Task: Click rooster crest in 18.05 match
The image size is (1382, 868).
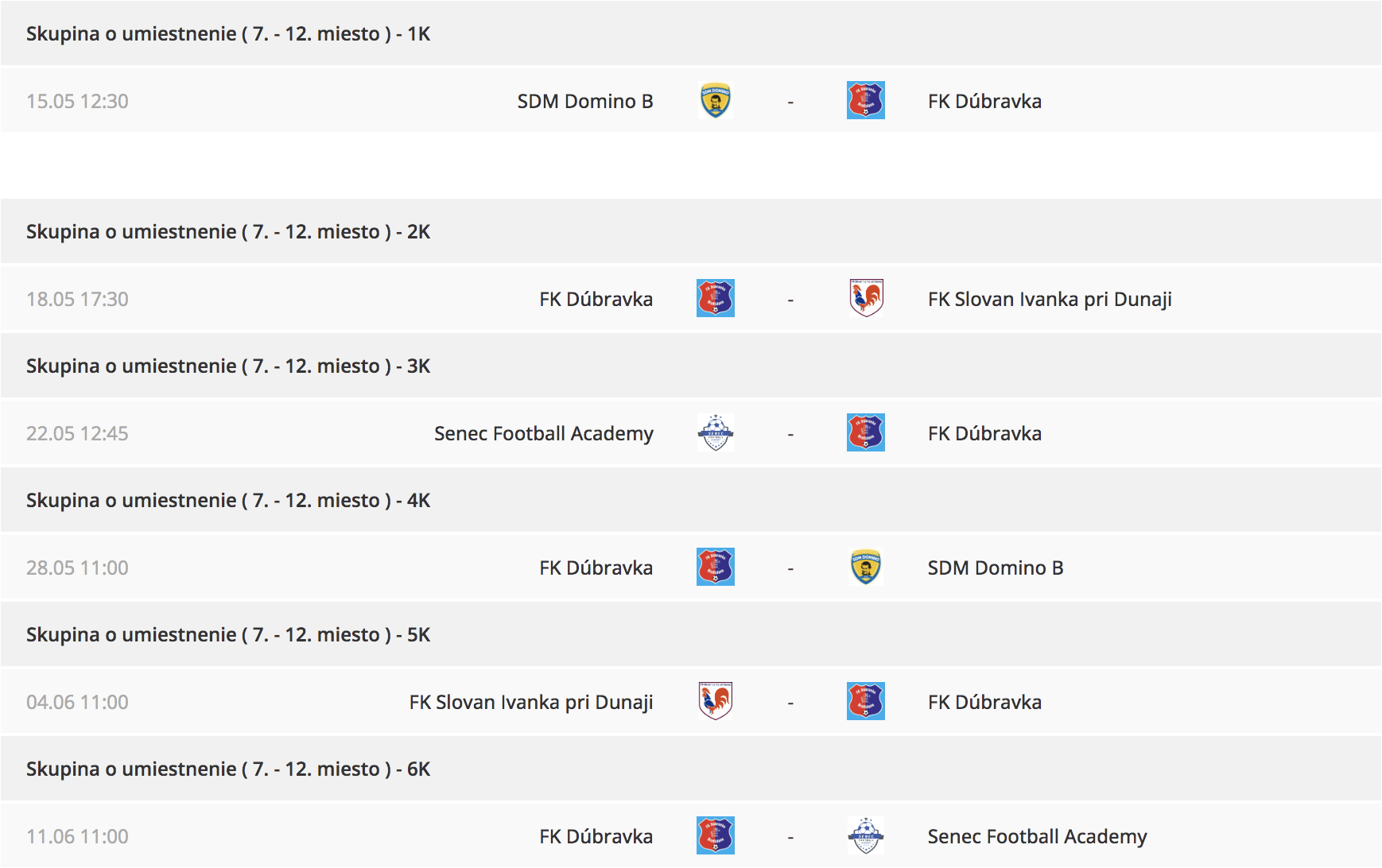Action: [x=865, y=299]
